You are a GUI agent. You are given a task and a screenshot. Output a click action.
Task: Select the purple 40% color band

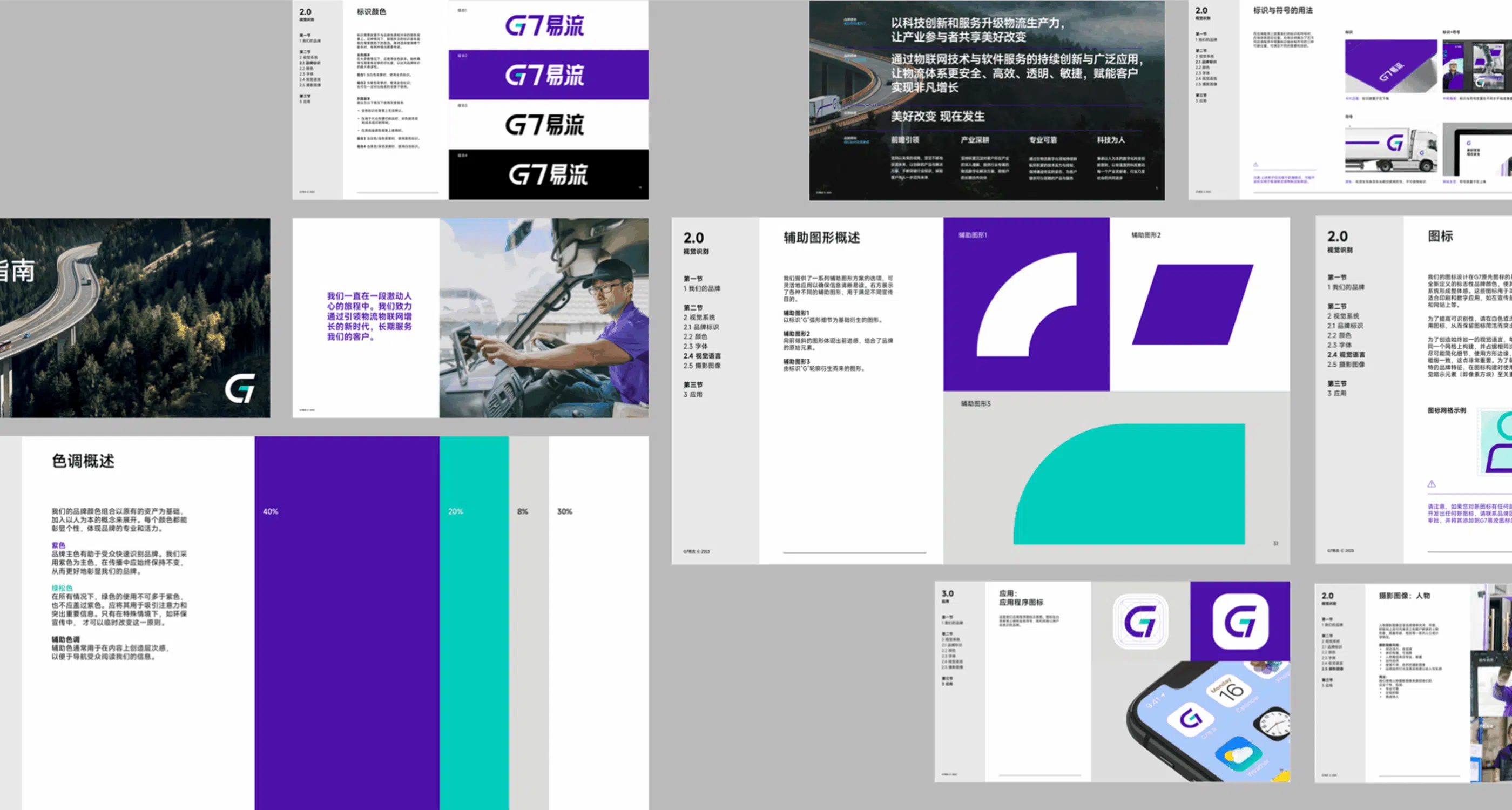[x=346, y=622]
